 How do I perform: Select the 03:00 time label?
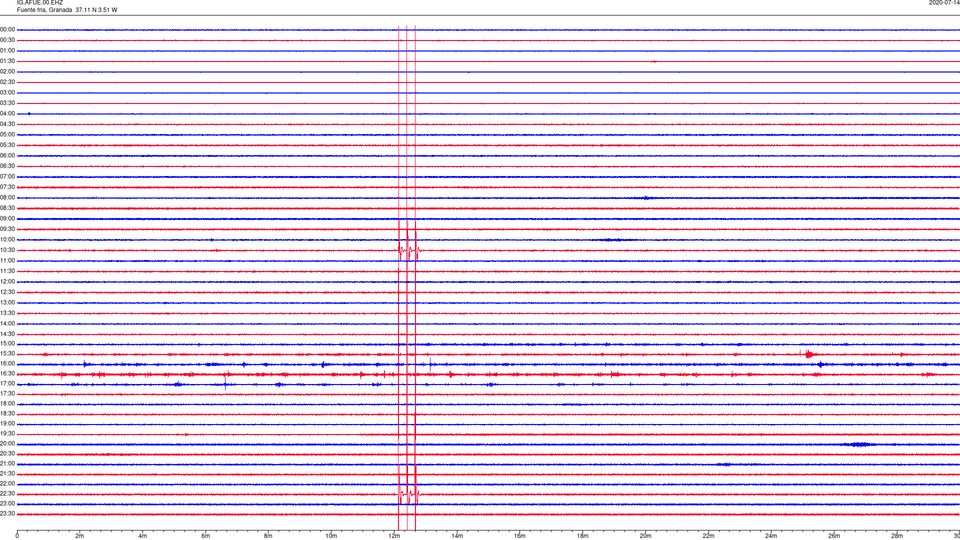7,92
